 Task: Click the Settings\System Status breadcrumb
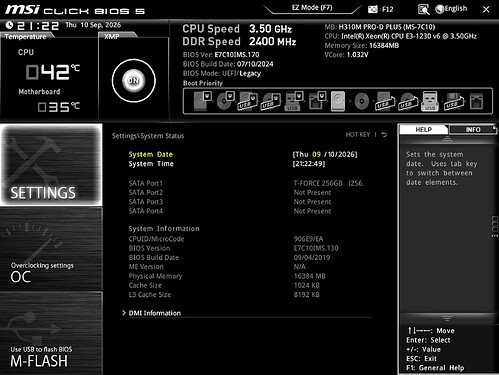(x=148, y=136)
